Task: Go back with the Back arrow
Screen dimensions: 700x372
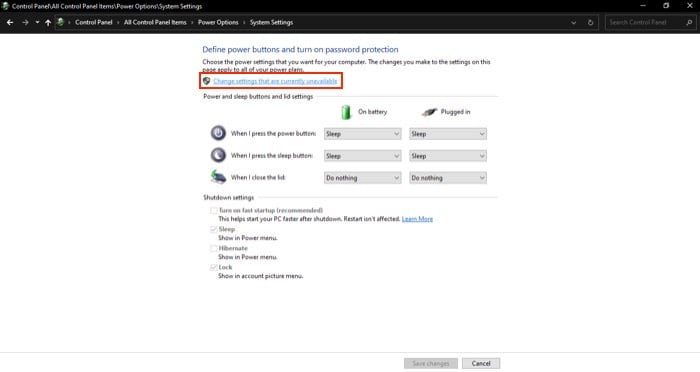Action: pyautogui.click(x=10, y=22)
